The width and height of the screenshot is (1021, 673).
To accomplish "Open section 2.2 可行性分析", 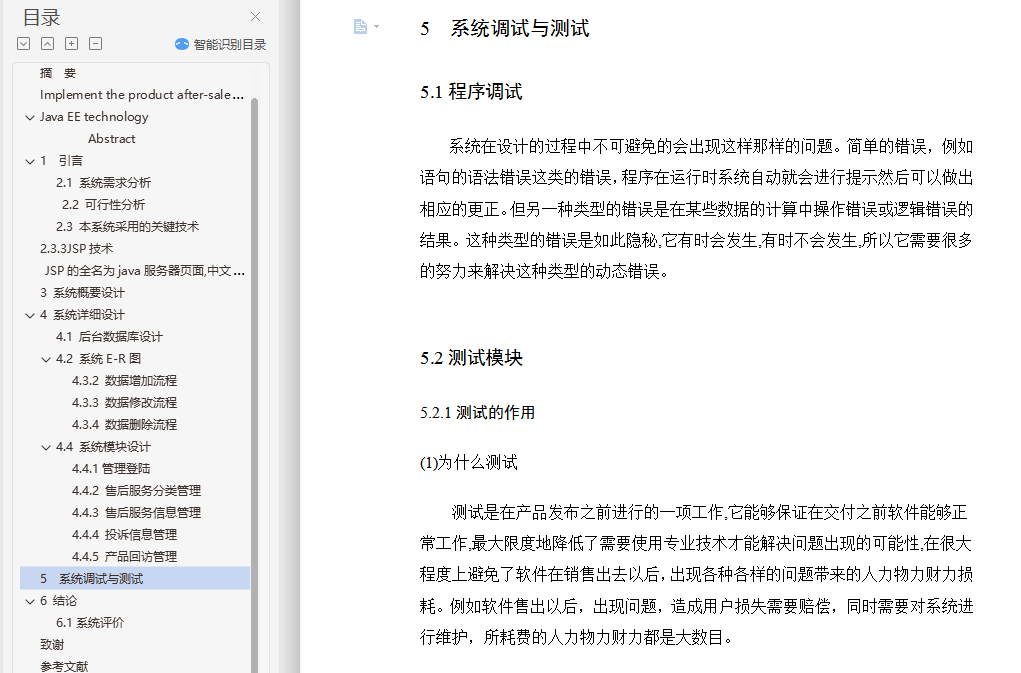I will [x=103, y=205].
